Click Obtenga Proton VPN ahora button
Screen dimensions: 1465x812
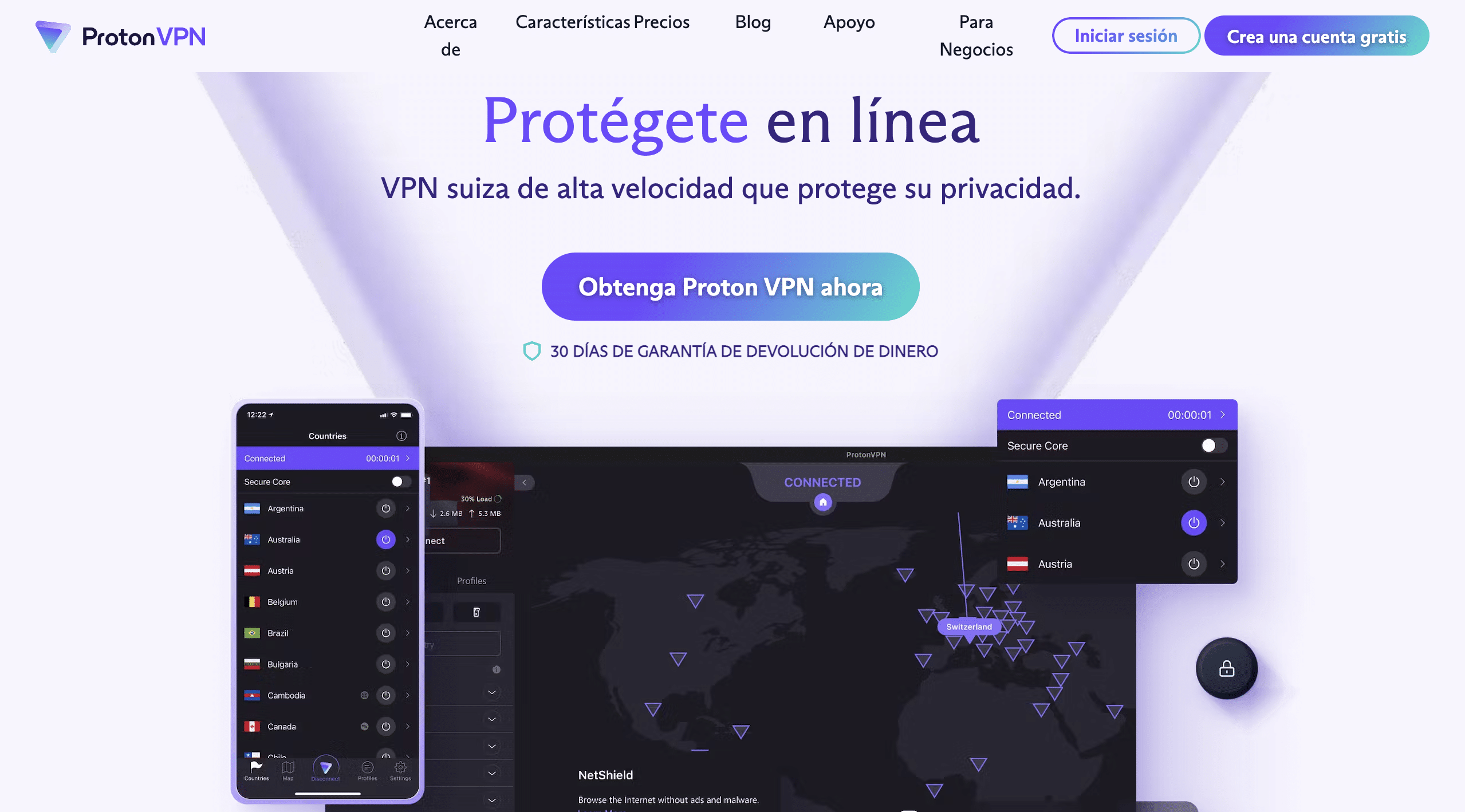(731, 287)
